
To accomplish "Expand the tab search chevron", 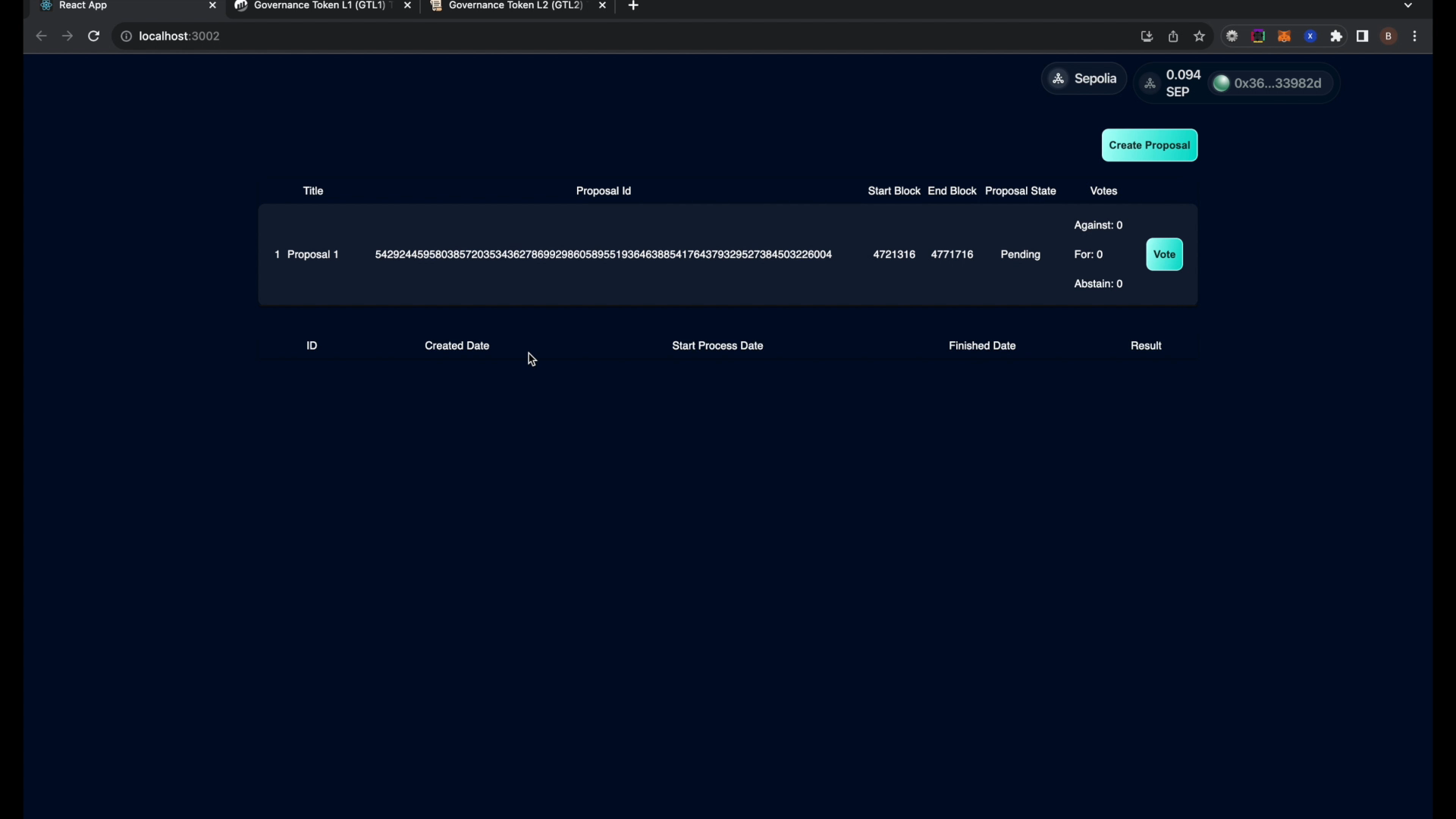I will (1408, 6).
